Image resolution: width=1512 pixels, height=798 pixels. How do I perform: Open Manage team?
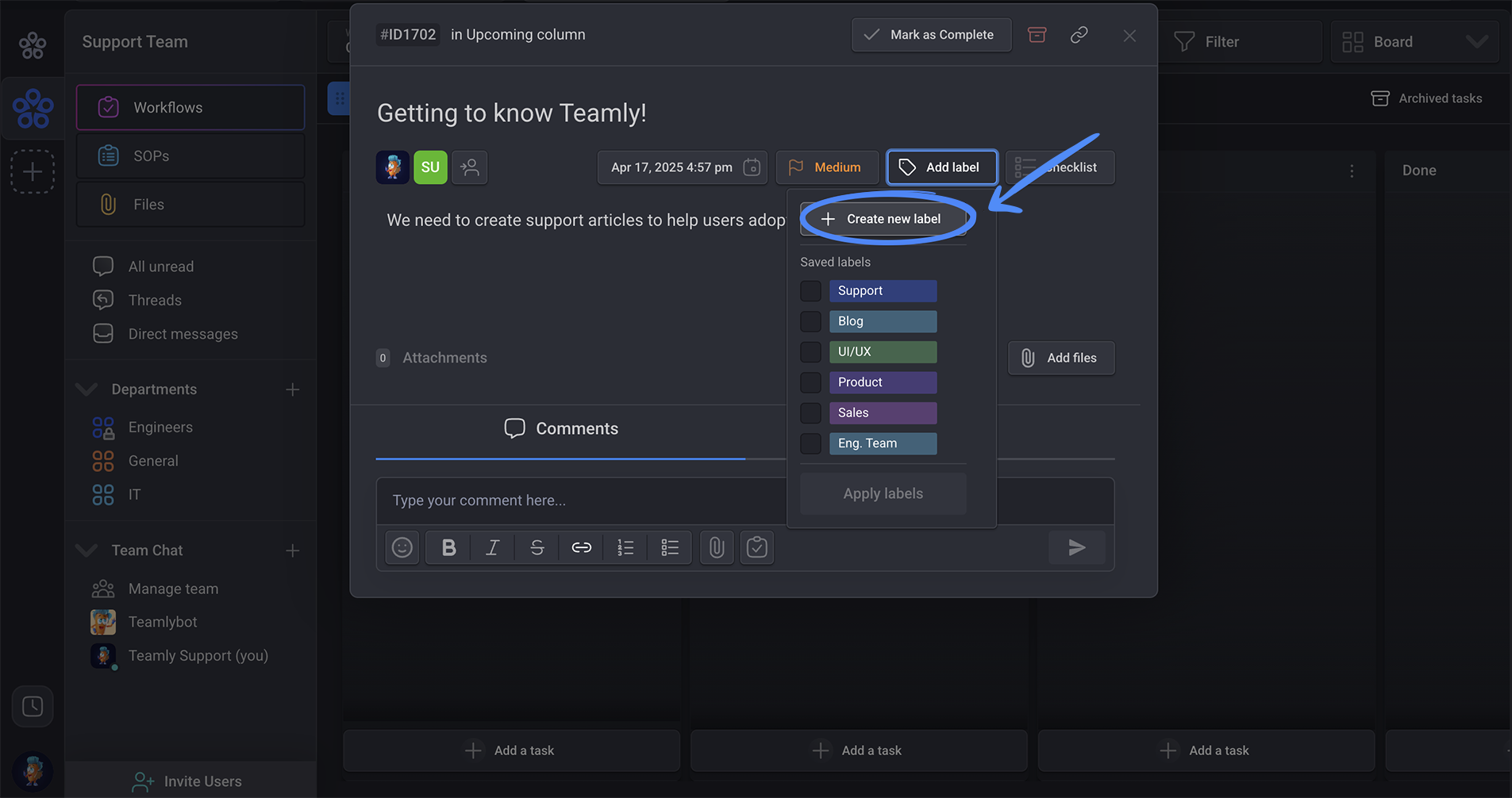173,589
